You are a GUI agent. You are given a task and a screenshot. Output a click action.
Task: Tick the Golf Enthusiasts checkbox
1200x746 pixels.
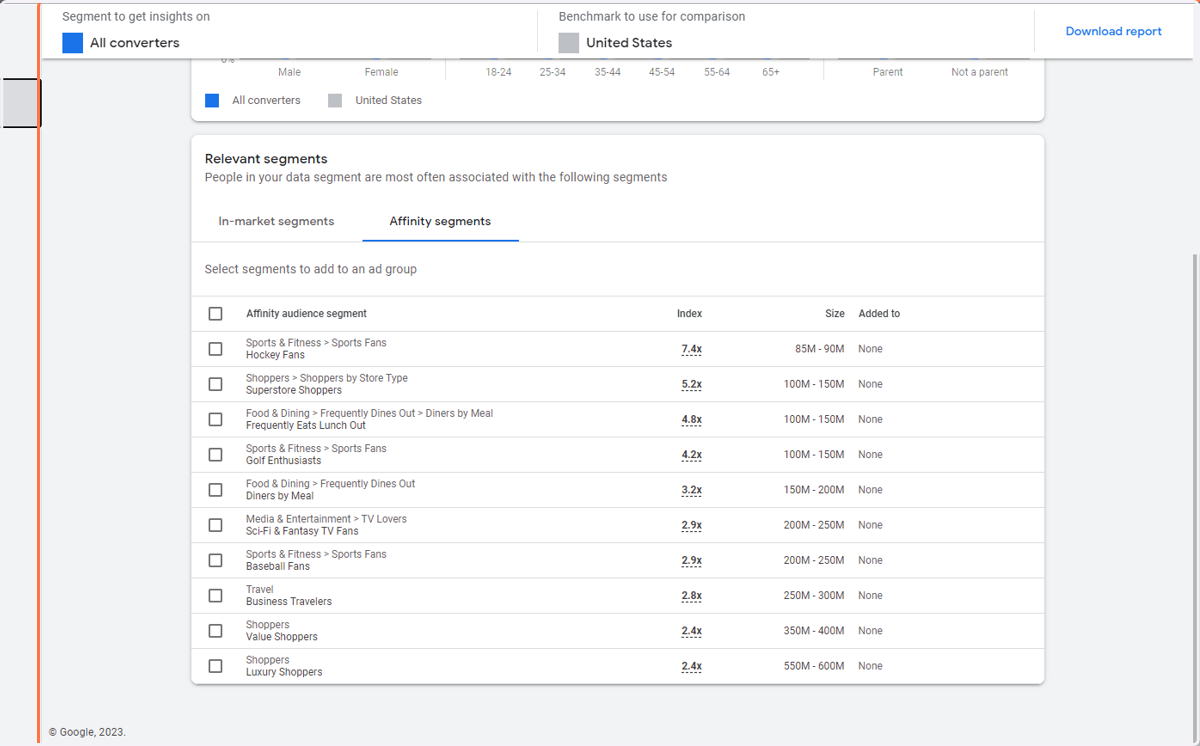coord(215,454)
